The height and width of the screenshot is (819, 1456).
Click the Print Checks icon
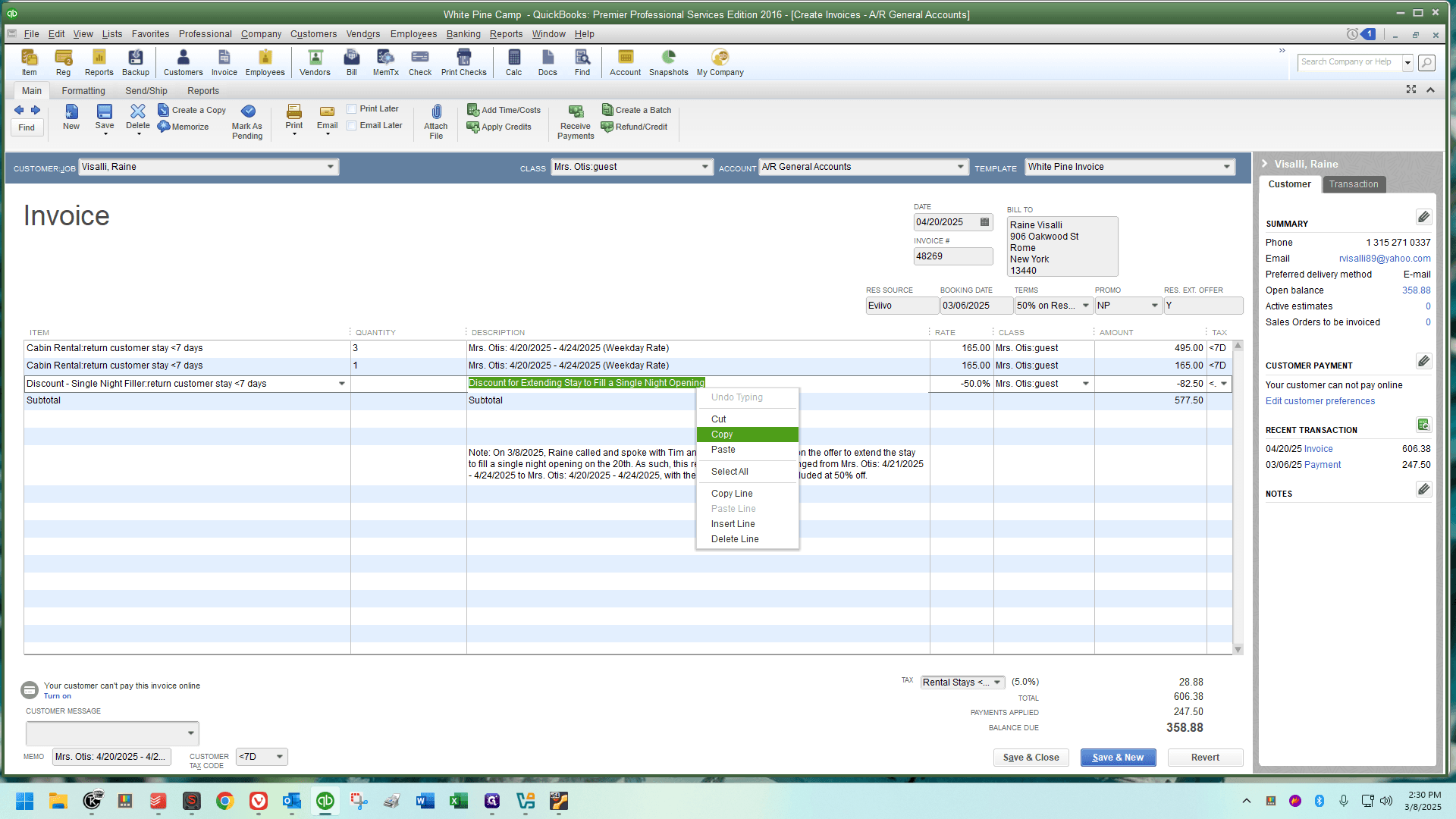pyautogui.click(x=463, y=62)
